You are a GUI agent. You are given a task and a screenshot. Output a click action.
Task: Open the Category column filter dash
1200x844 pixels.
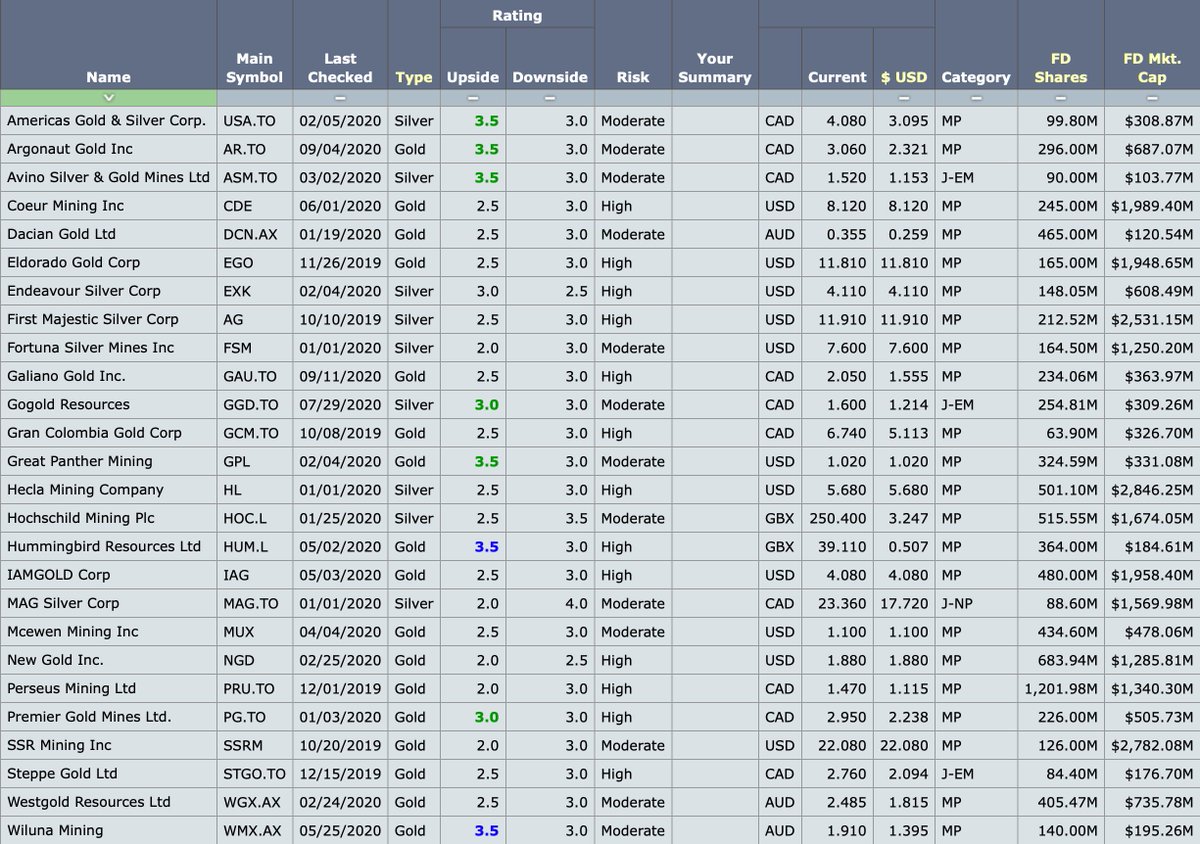pos(976,98)
